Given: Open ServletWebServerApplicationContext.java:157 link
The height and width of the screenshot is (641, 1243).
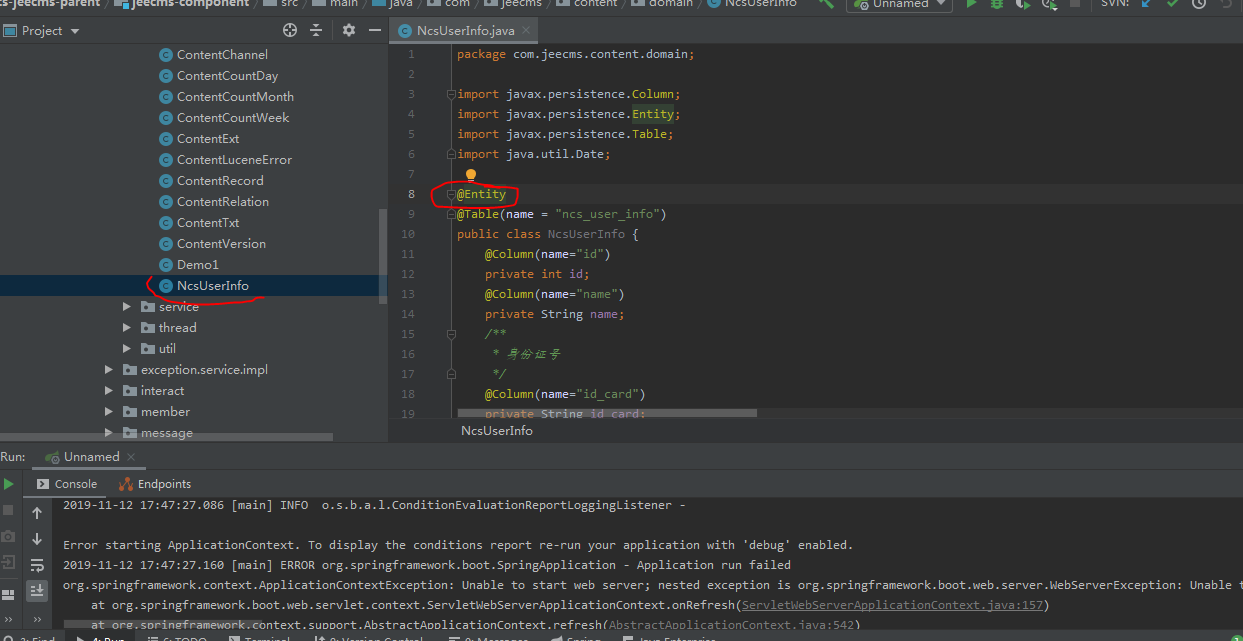Looking at the screenshot, I should tap(893, 605).
